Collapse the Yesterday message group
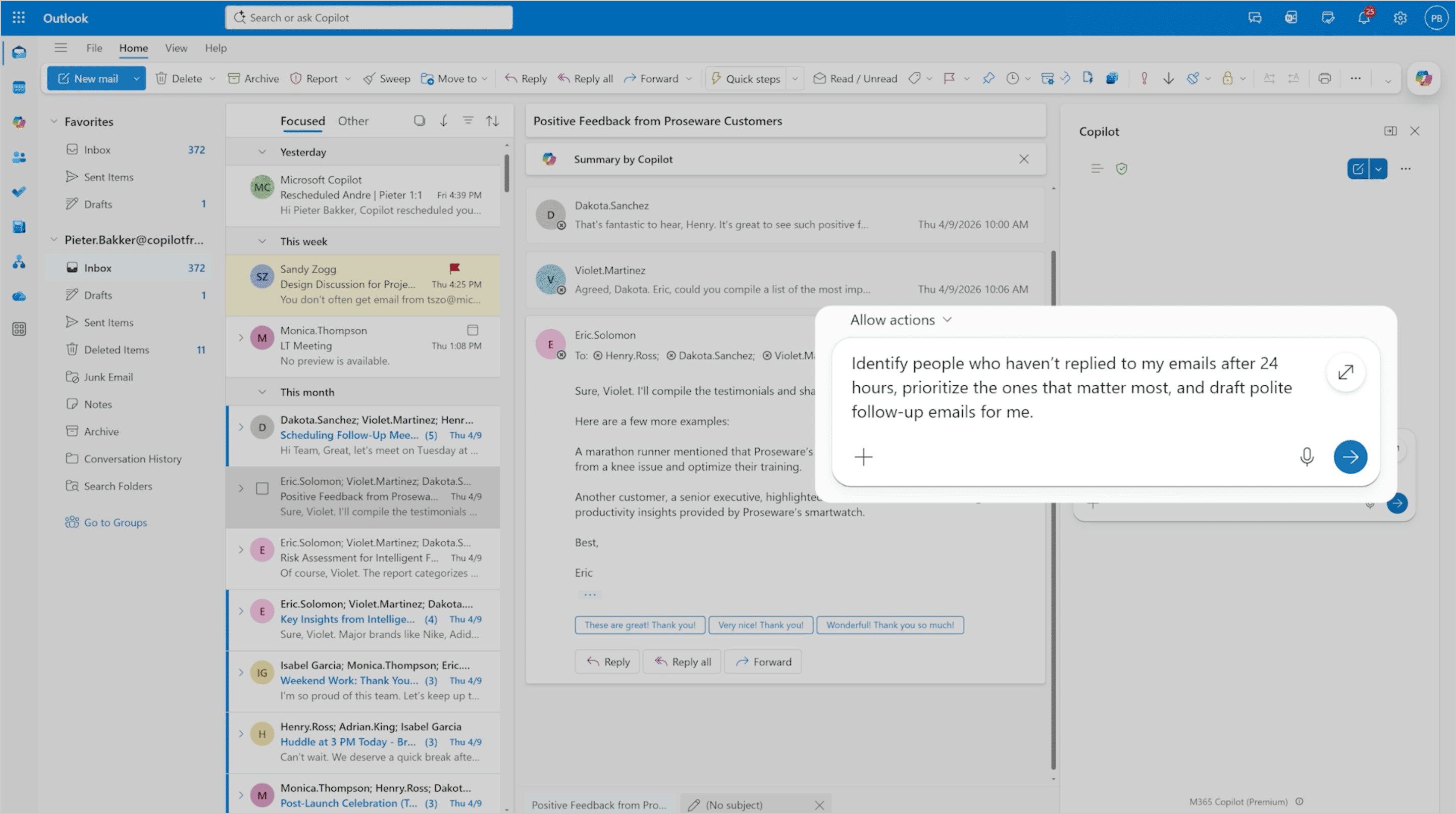This screenshot has height=814, width=1456. point(262,151)
